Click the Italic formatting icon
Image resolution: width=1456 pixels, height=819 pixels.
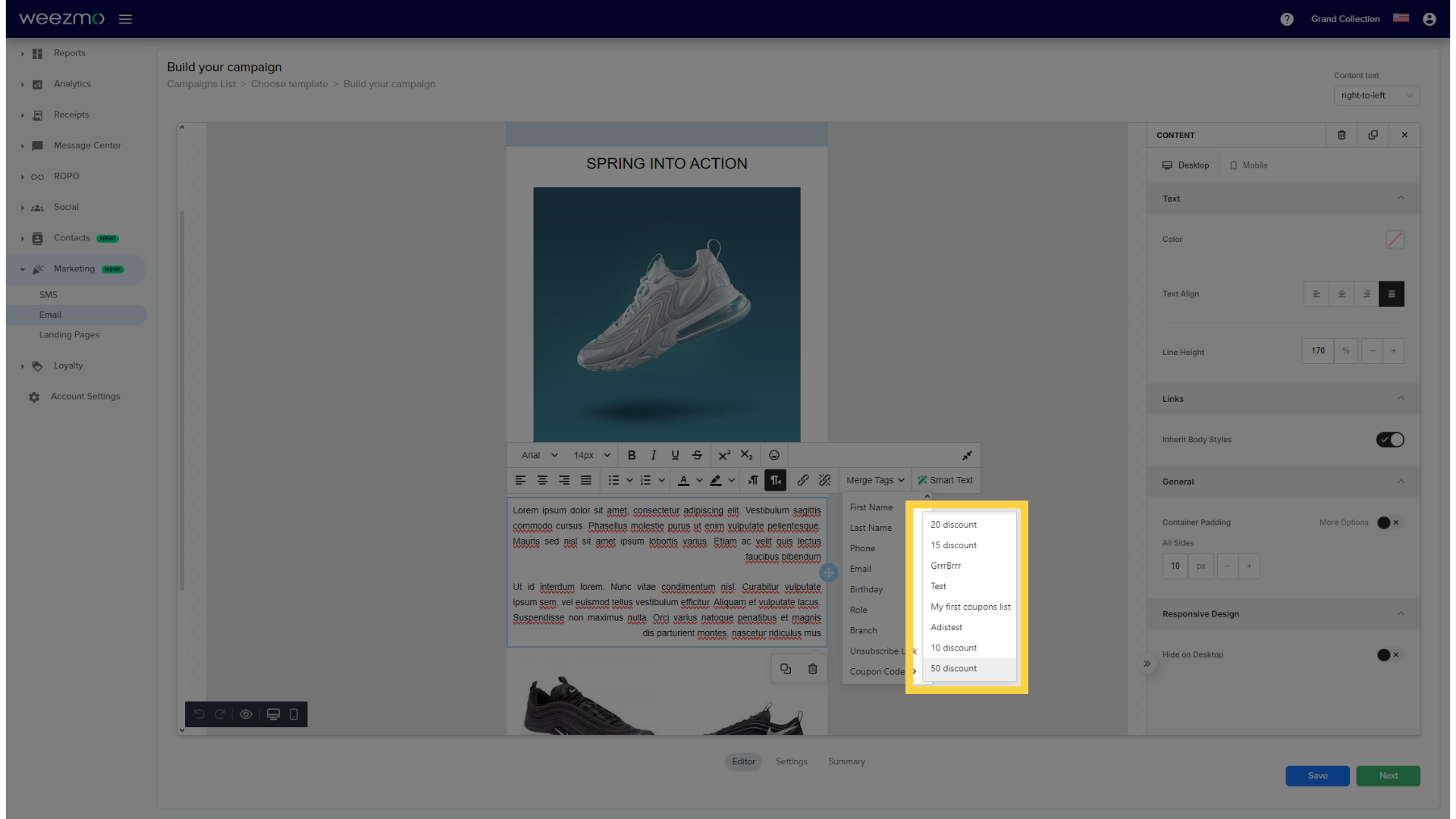pos(653,455)
